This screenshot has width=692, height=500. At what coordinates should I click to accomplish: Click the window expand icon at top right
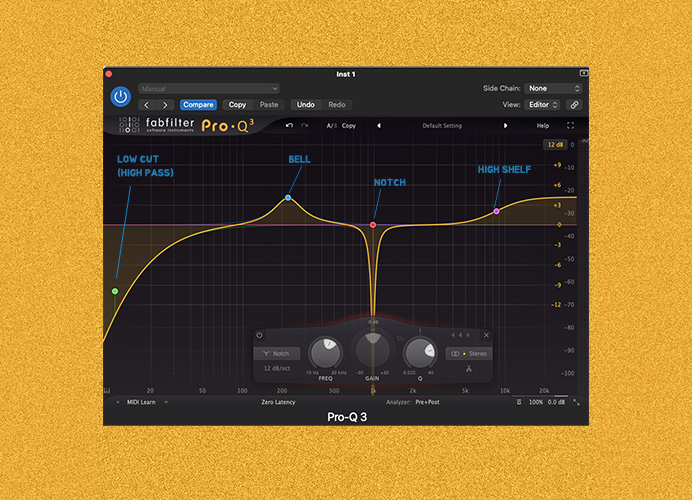point(583,73)
